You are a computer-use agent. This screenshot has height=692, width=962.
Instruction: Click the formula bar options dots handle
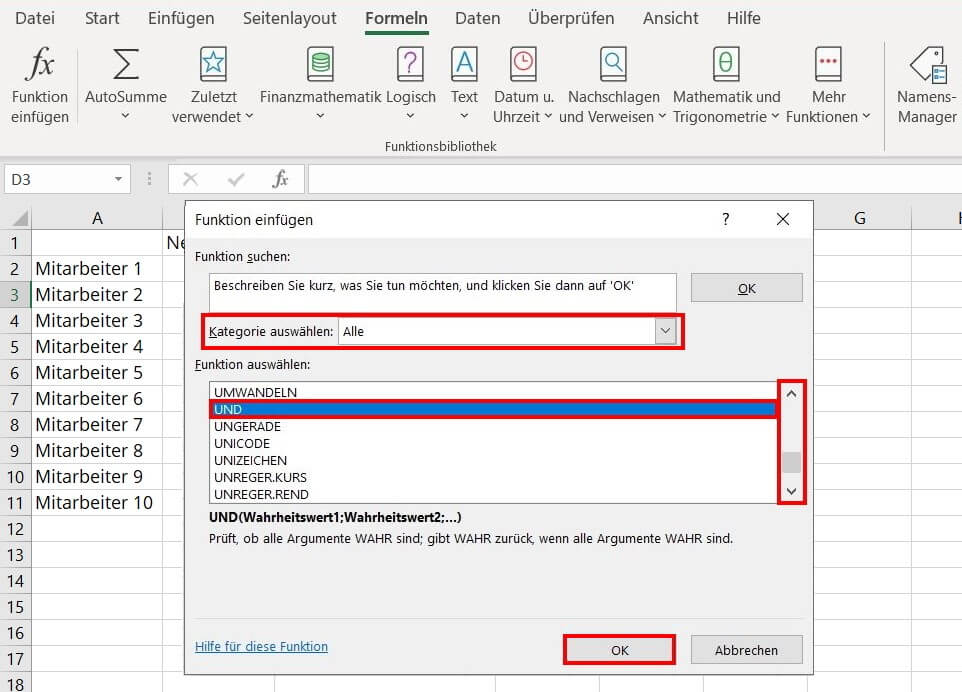coord(149,179)
